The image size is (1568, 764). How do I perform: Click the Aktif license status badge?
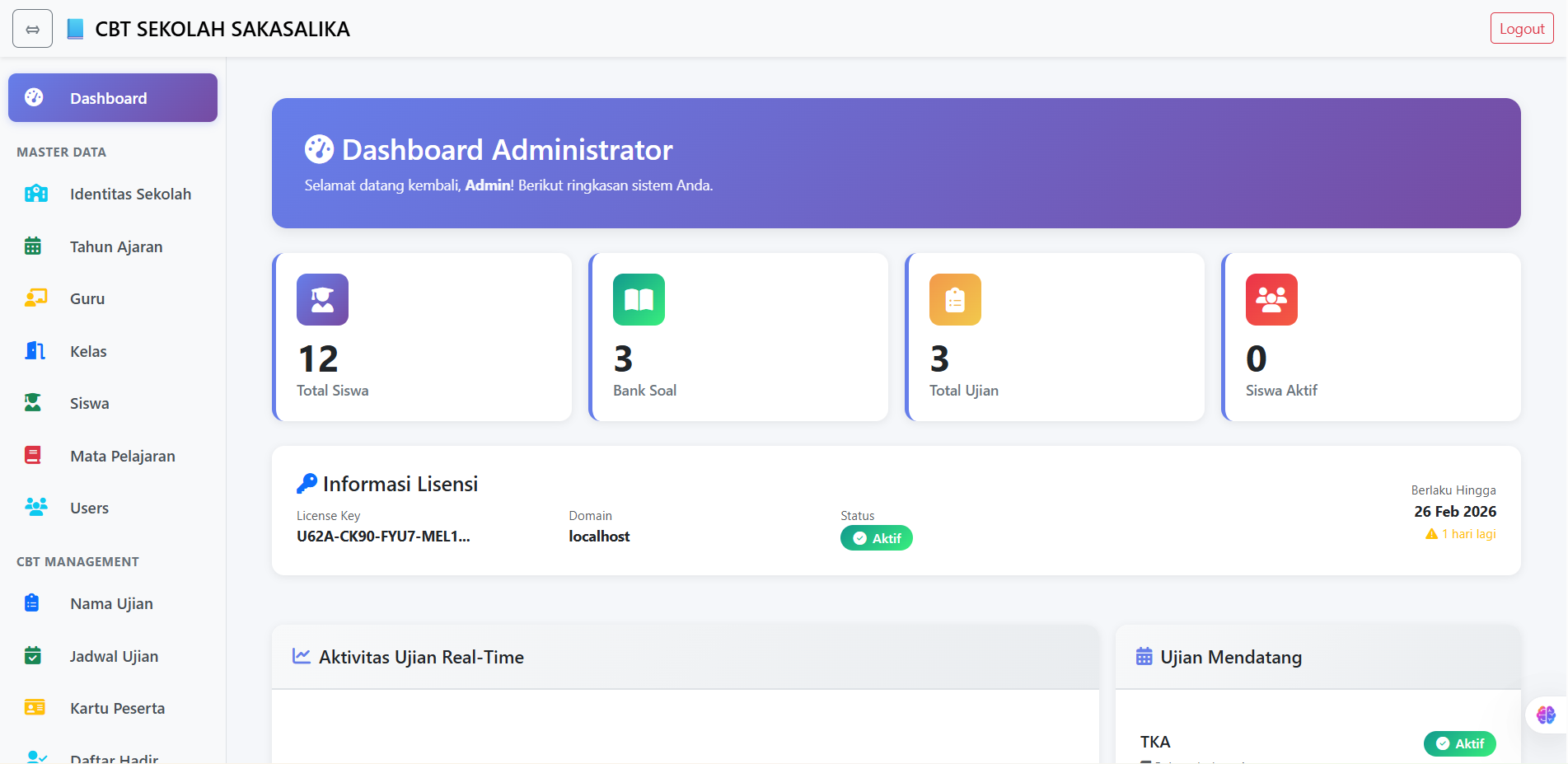click(876, 537)
